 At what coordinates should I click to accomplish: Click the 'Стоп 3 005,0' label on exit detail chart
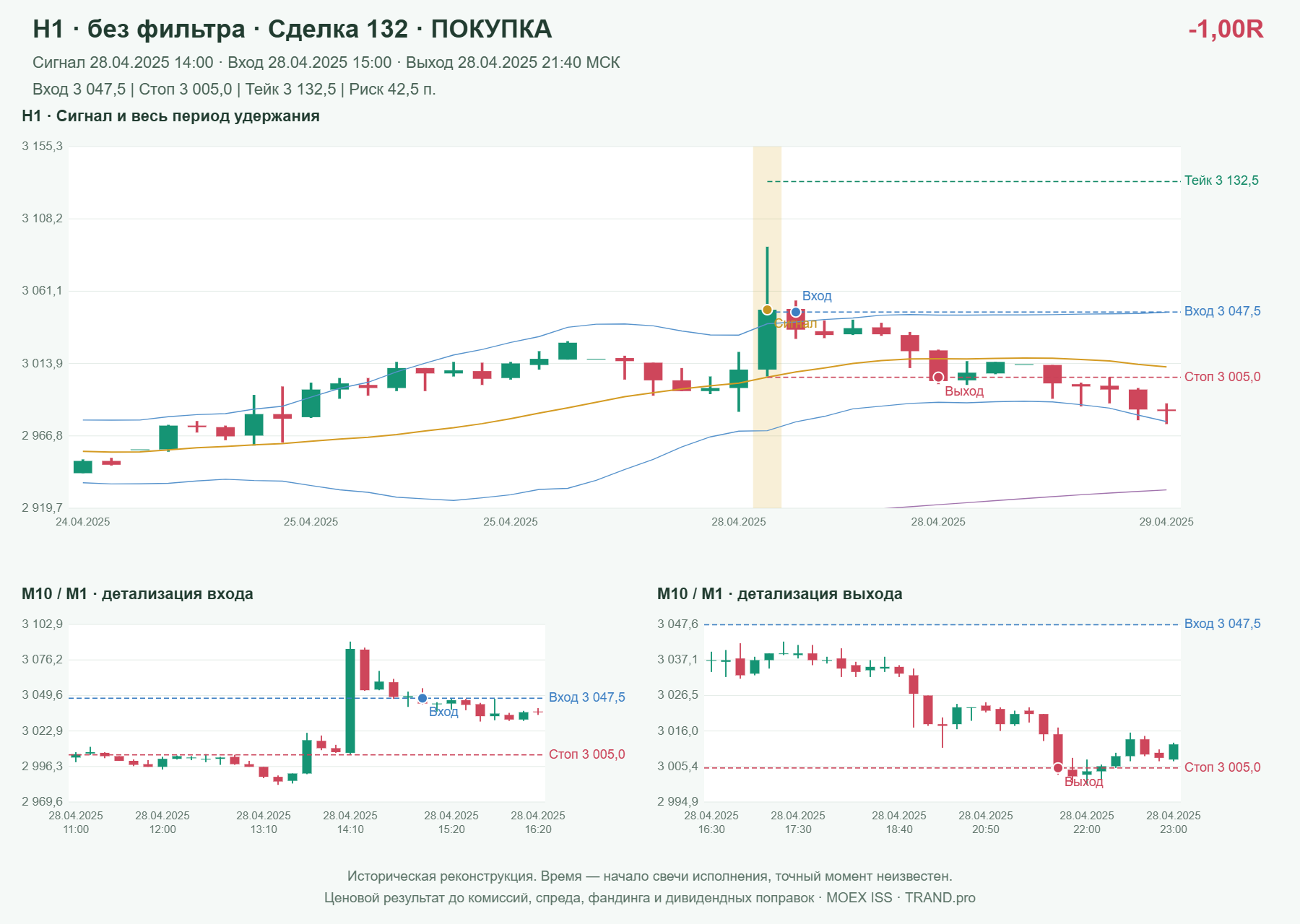[1223, 767]
